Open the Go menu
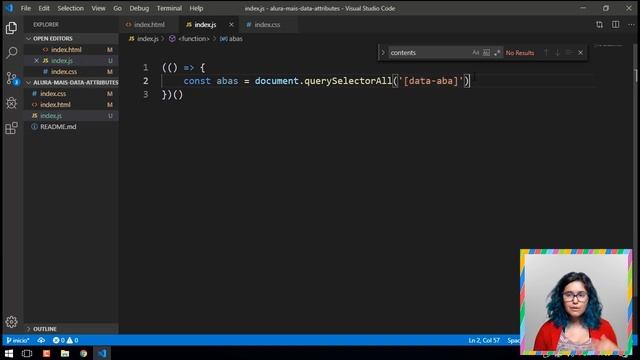640x360 pixels. point(118,8)
